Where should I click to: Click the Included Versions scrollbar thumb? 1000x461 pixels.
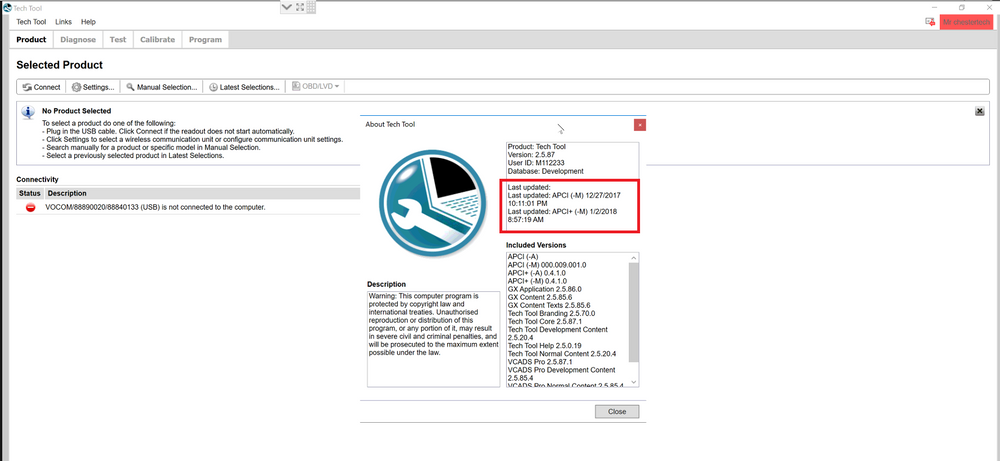click(x=633, y=311)
